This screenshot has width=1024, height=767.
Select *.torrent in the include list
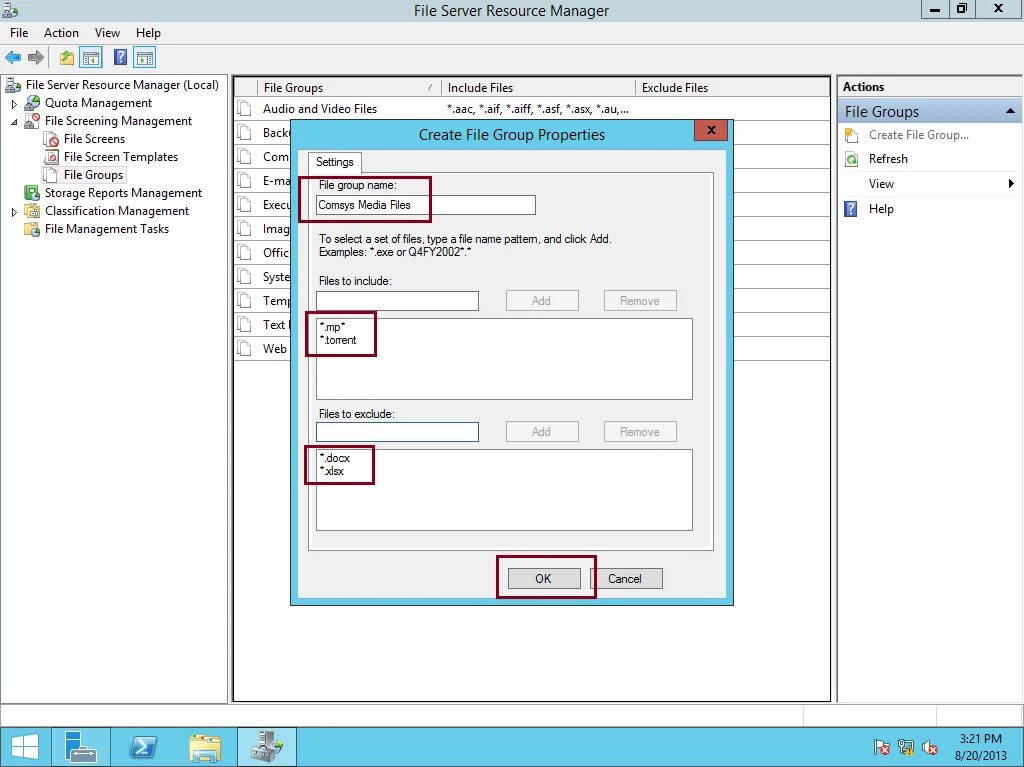[338, 340]
